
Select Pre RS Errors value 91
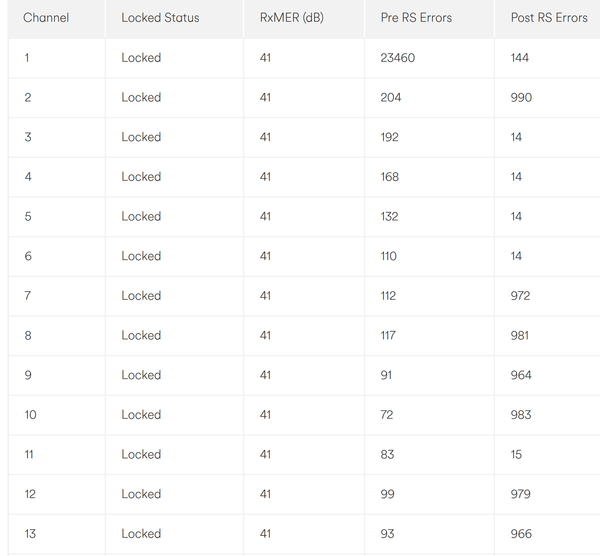387,375
